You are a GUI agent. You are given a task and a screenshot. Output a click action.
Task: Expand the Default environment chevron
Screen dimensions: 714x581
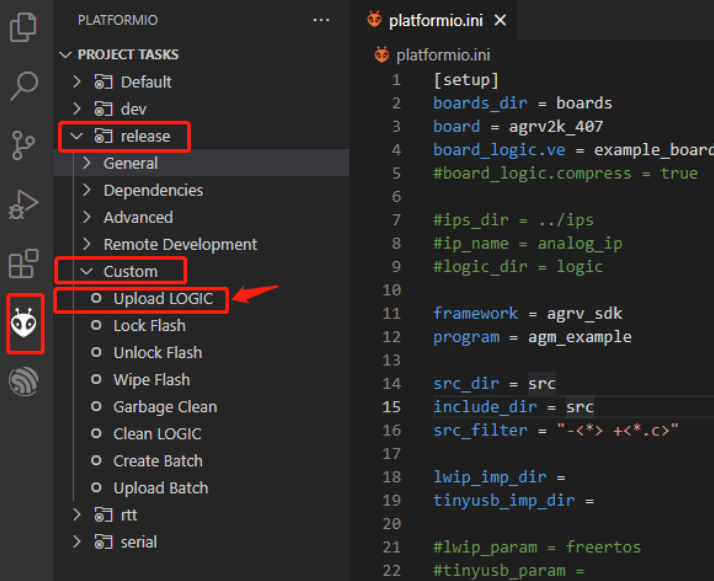coord(77,82)
